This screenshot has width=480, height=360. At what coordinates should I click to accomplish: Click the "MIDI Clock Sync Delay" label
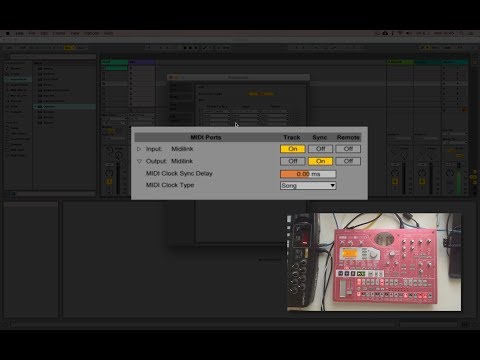click(x=179, y=173)
